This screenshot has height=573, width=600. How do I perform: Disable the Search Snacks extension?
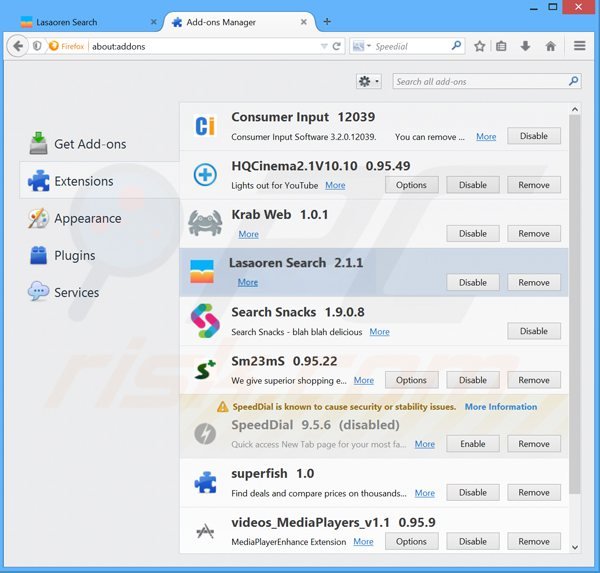click(534, 331)
